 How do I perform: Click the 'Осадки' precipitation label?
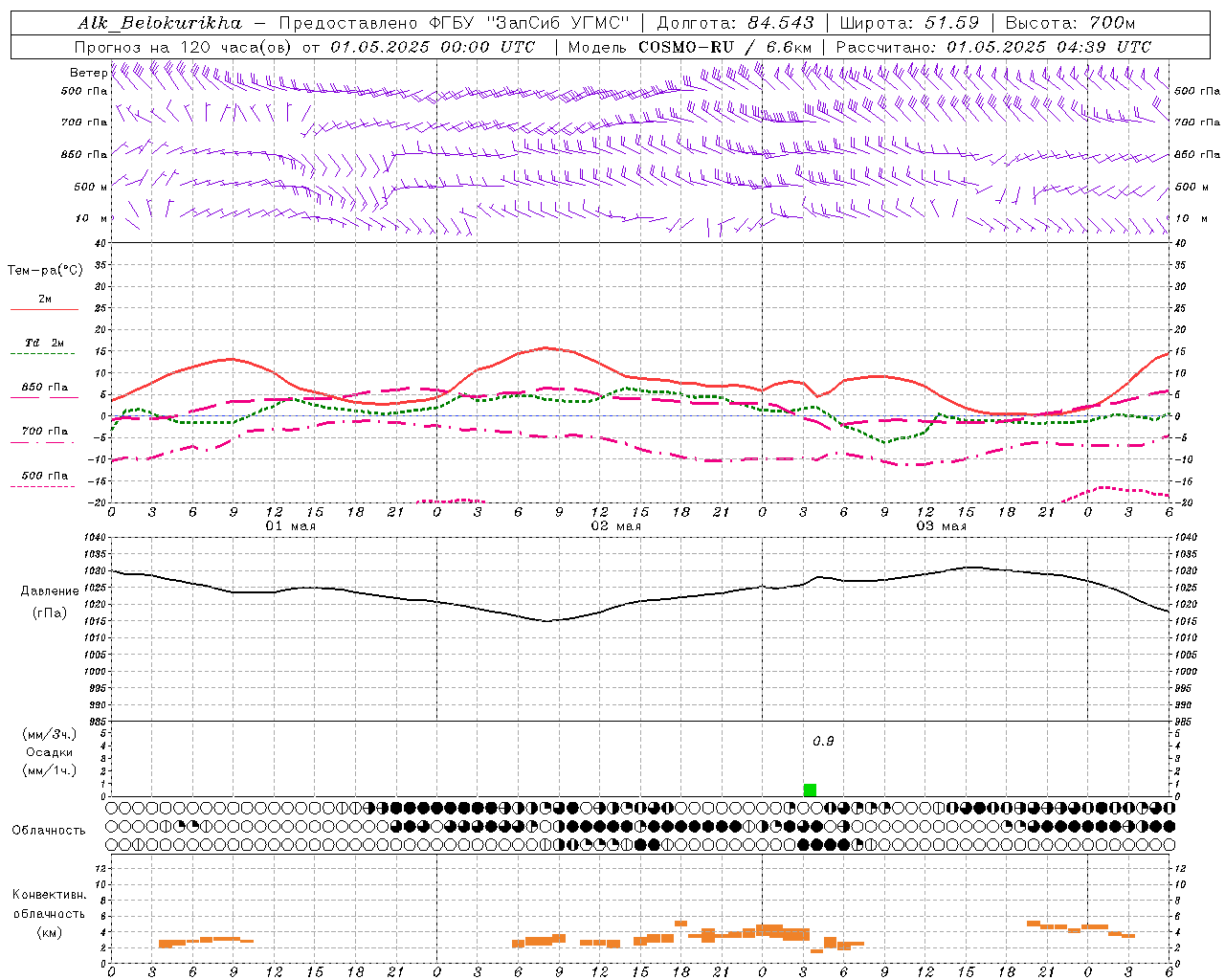point(50,752)
